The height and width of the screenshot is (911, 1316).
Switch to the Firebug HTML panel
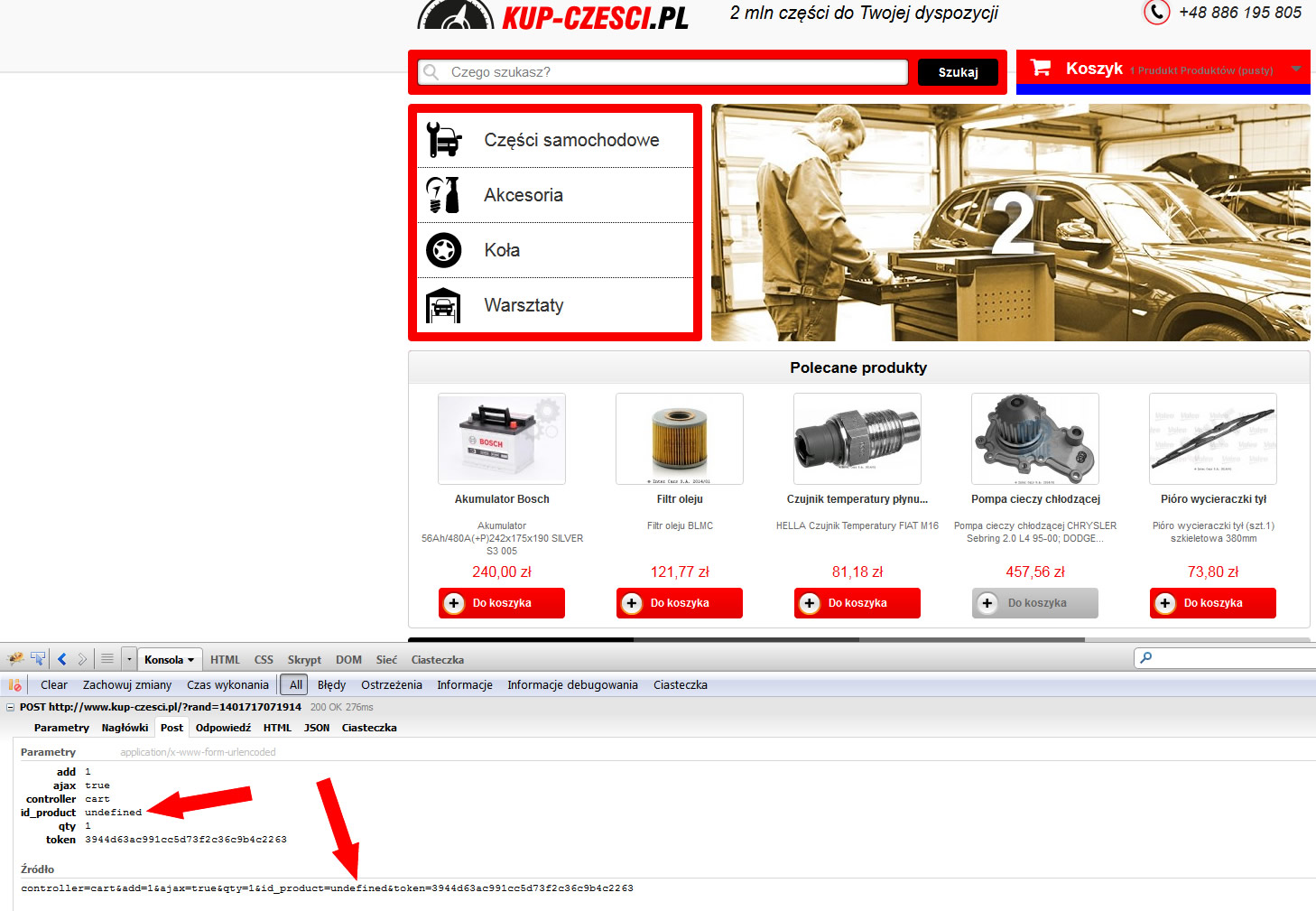[225, 660]
